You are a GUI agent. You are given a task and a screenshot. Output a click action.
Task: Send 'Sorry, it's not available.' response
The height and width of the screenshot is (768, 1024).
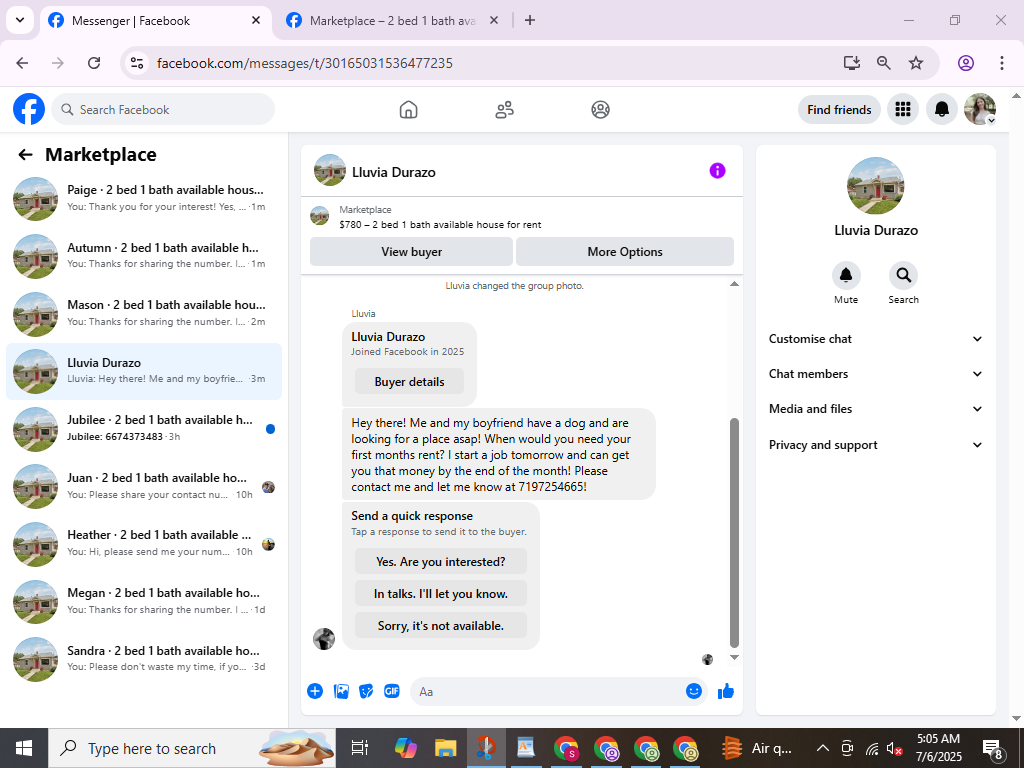coord(441,626)
